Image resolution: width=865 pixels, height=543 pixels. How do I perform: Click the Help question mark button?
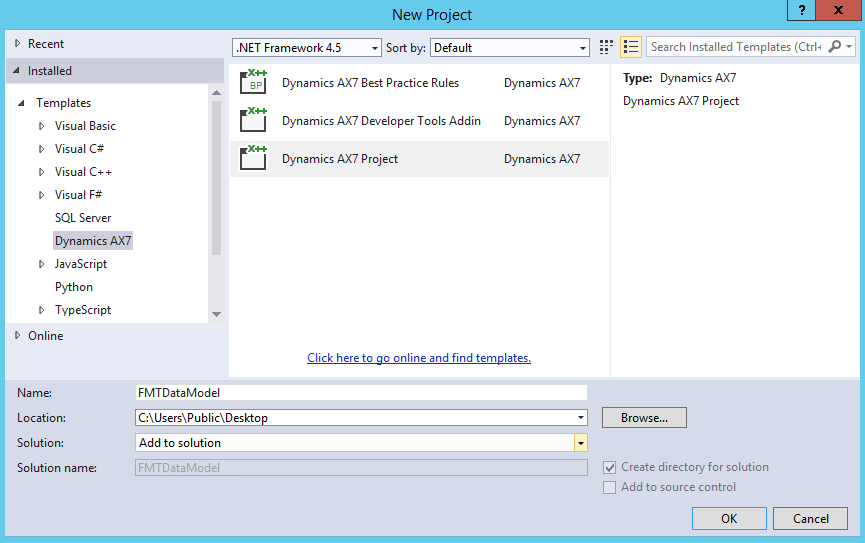click(x=800, y=11)
